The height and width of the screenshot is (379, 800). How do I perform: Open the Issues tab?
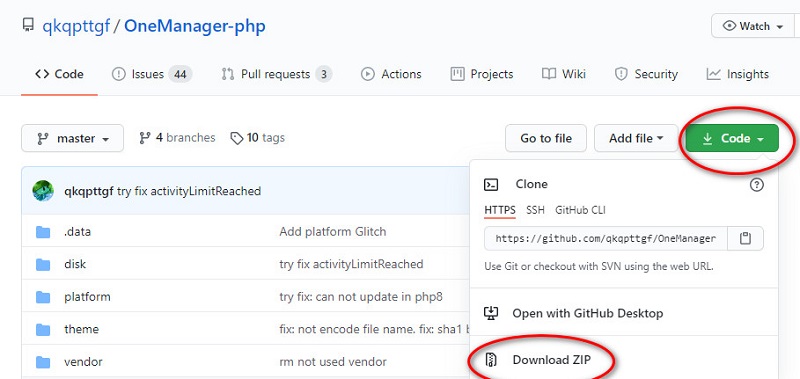click(152, 74)
